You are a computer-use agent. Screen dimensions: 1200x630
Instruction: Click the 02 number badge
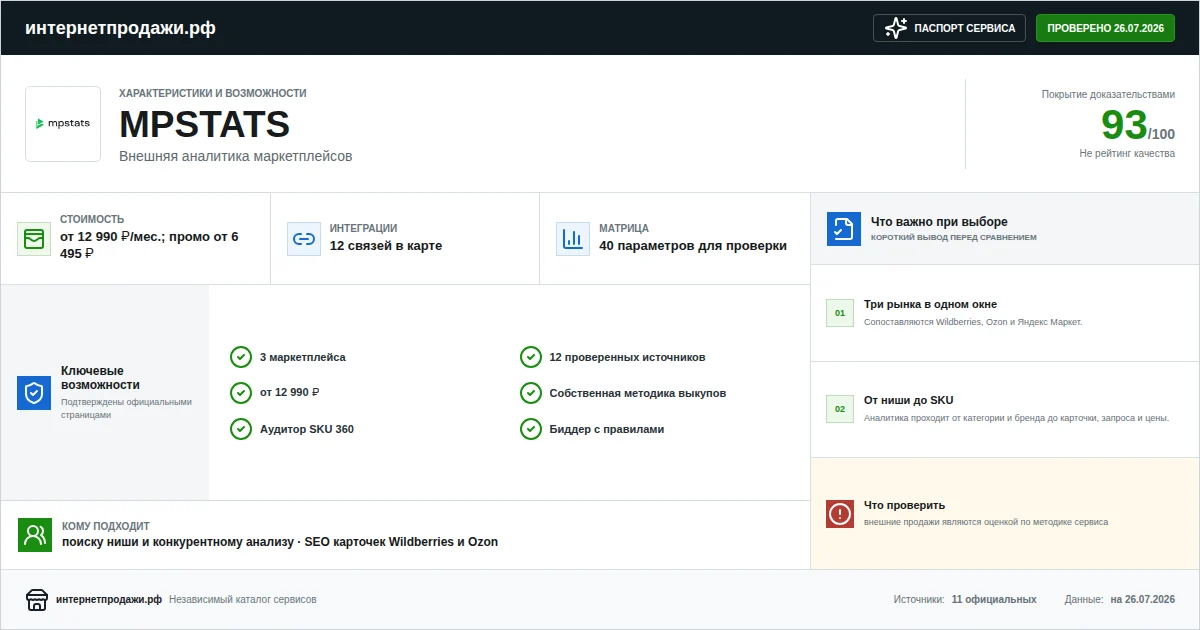click(x=840, y=409)
